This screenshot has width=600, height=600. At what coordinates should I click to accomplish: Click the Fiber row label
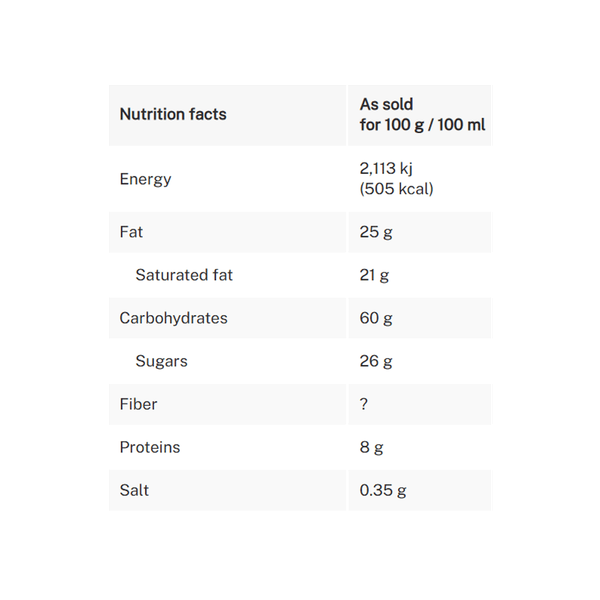(x=138, y=404)
